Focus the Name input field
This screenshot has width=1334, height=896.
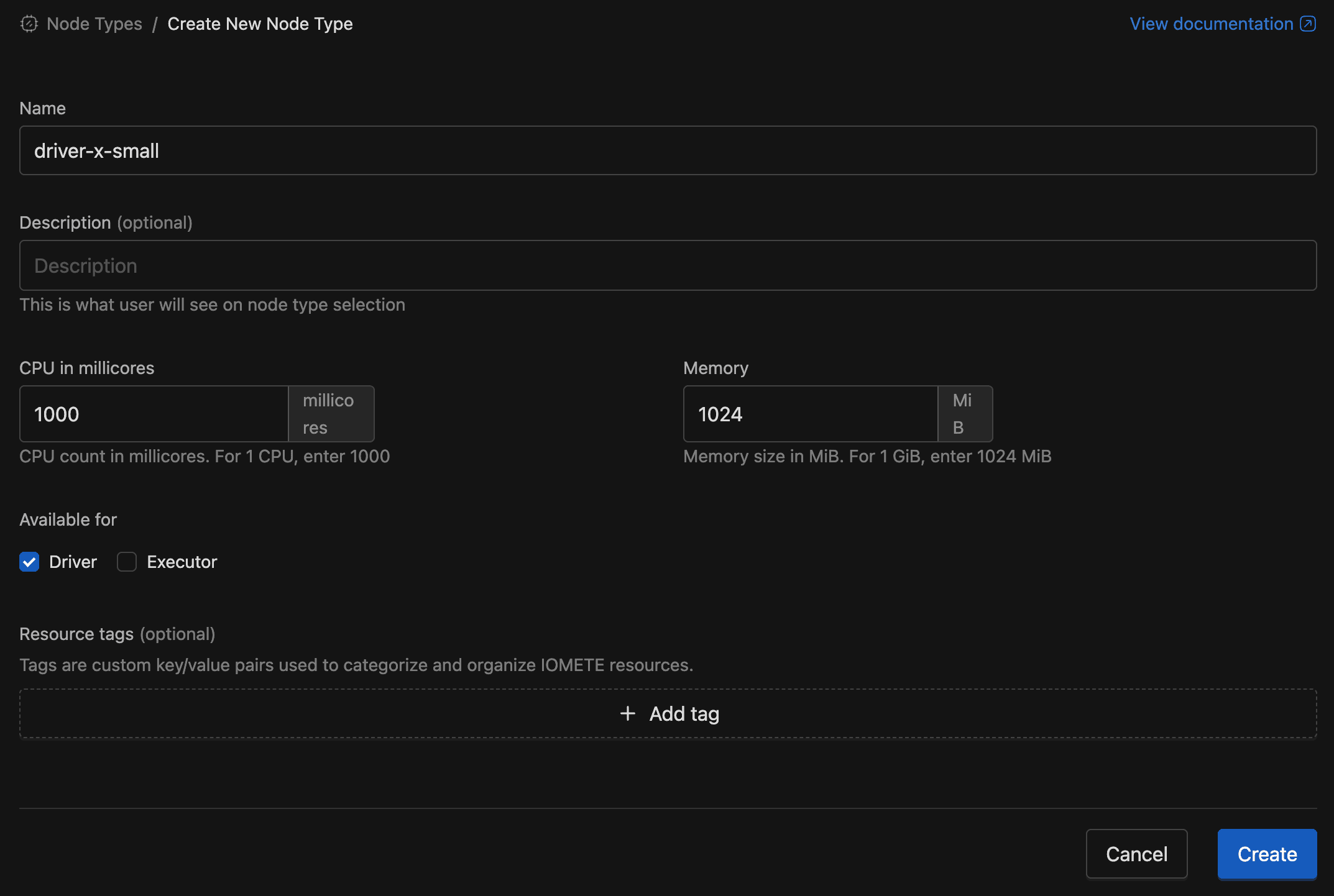tap(668, 150)
